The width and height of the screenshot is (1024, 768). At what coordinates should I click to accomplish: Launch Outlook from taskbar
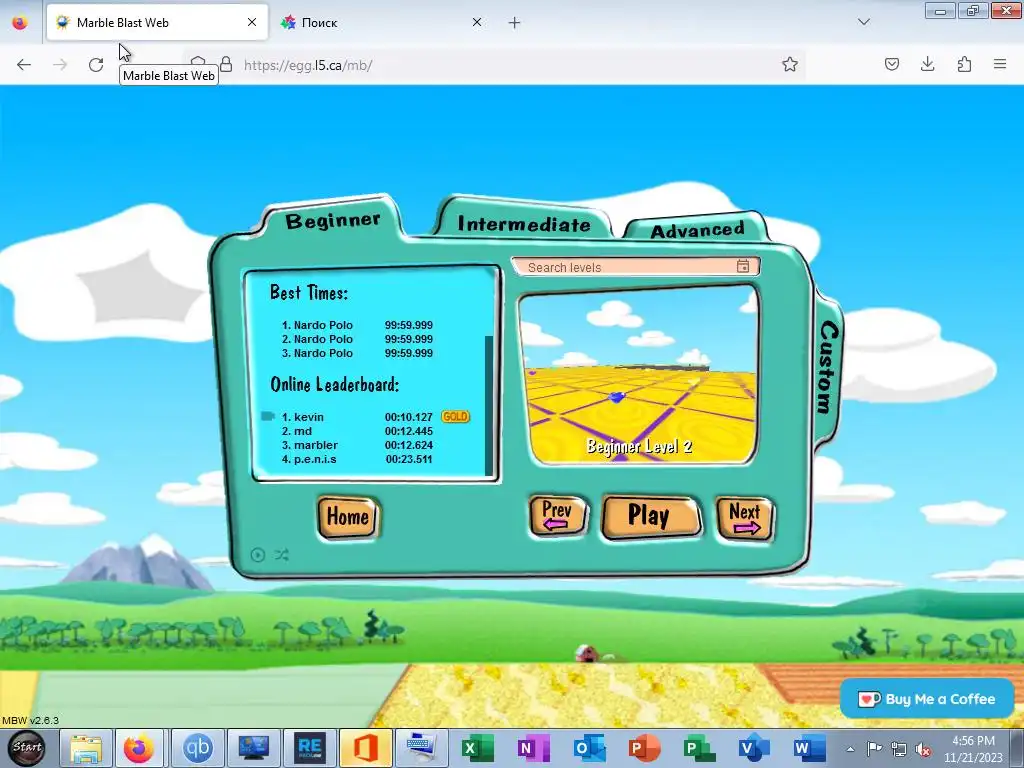589,748
